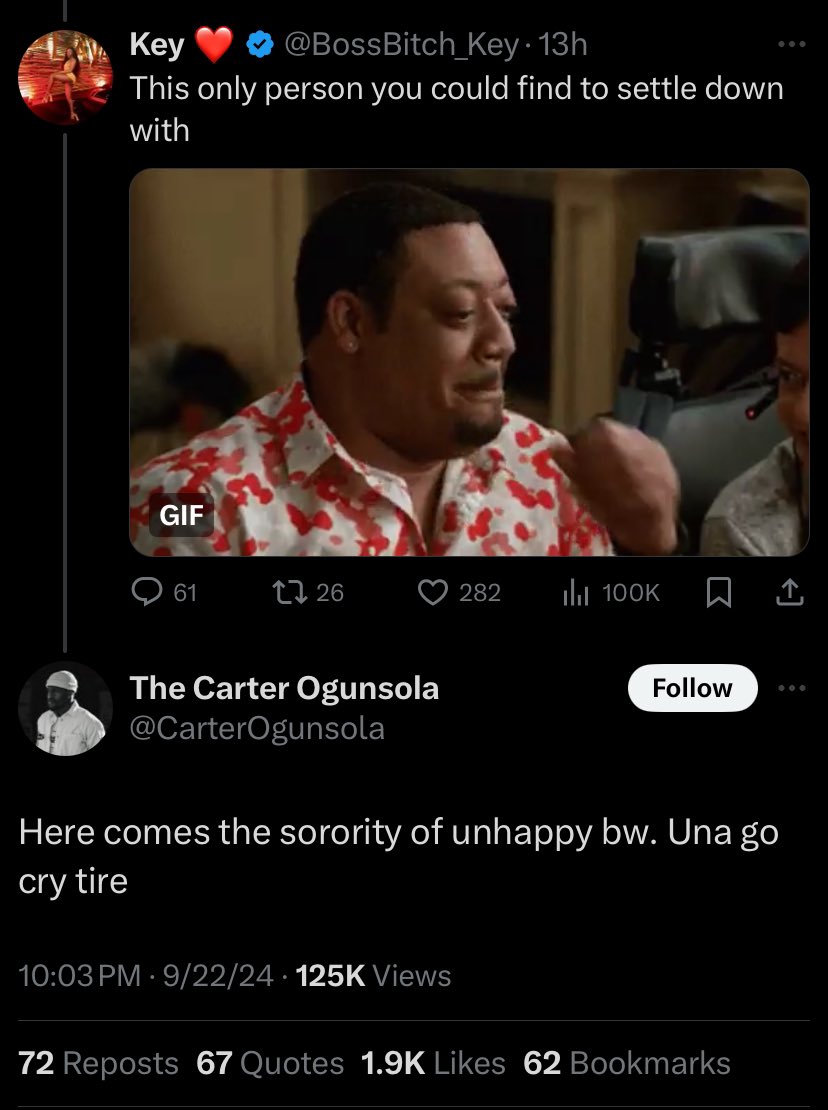This screenshot has height=1110, width=828.
Task: Play the GIF in Key's post
Action: click(x=469, y=362)
